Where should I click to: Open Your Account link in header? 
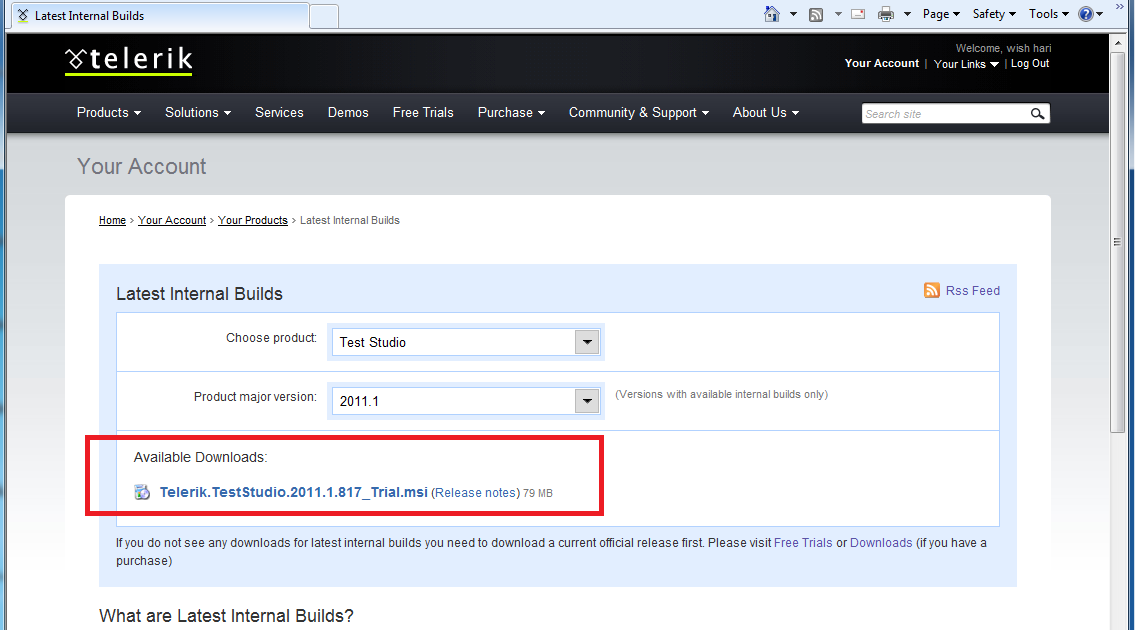coord(882,63)
